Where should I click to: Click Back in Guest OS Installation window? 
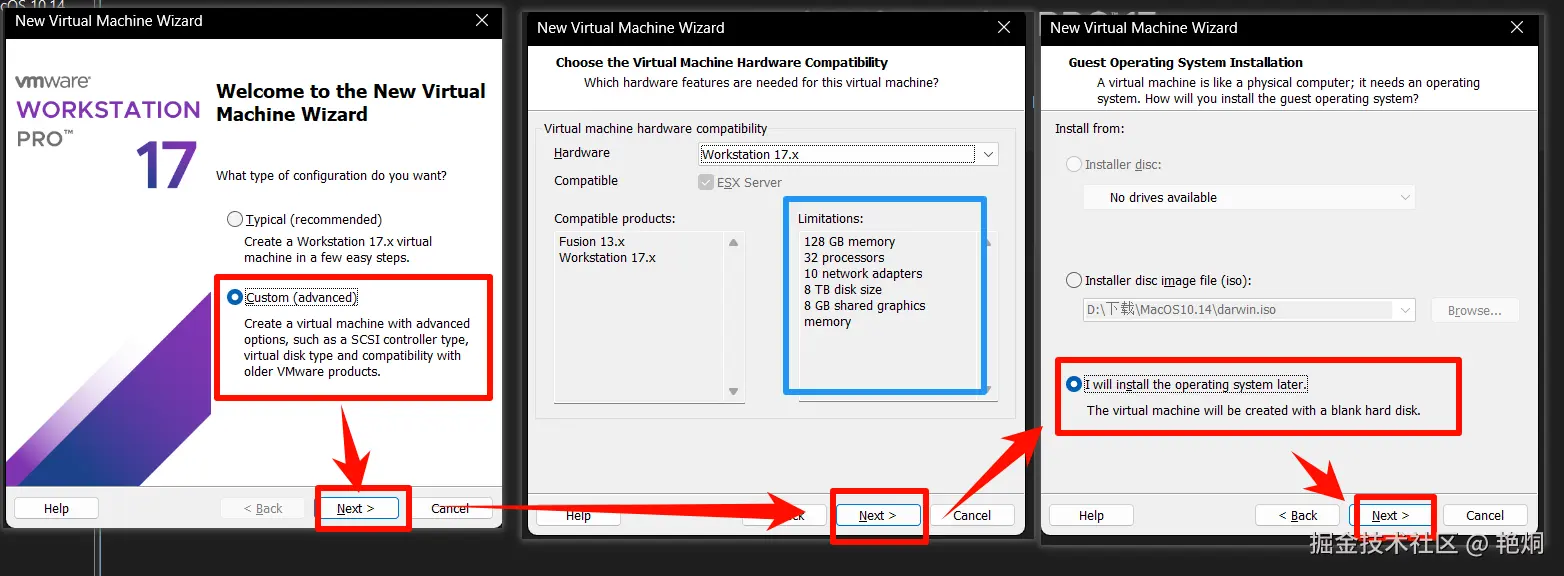(x=1297, y=515)
